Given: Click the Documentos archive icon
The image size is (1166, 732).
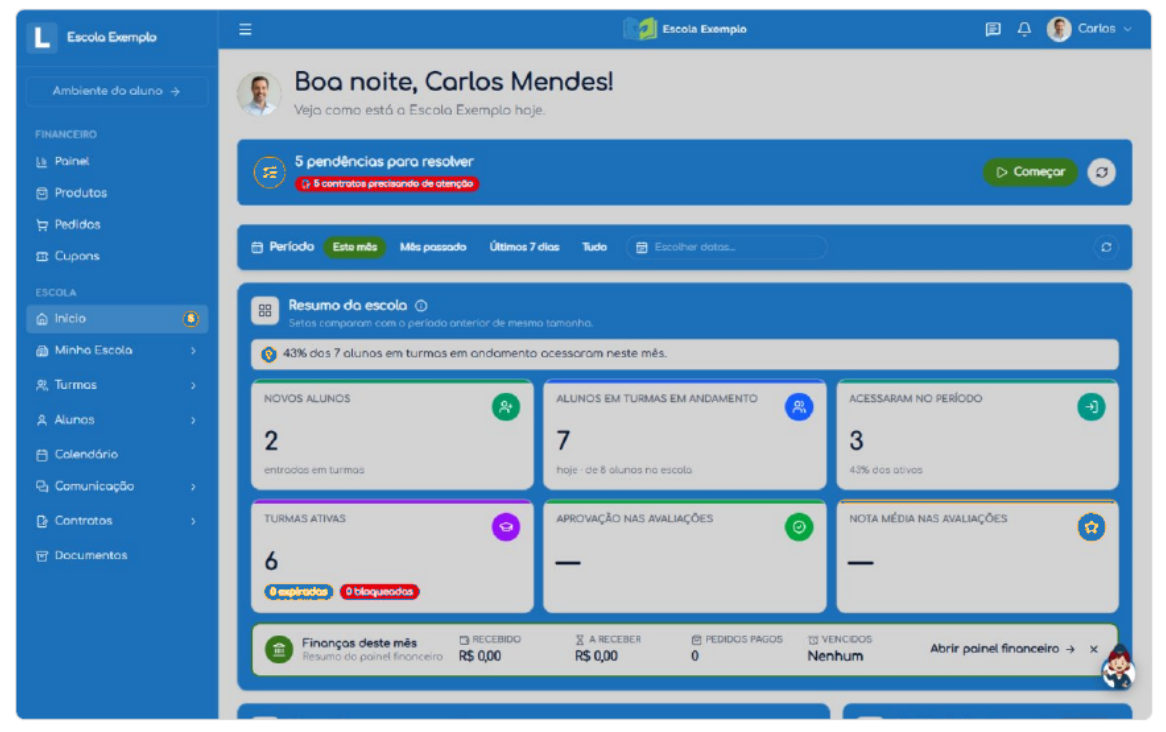Looking at the screenshot, I should (42, 556).
